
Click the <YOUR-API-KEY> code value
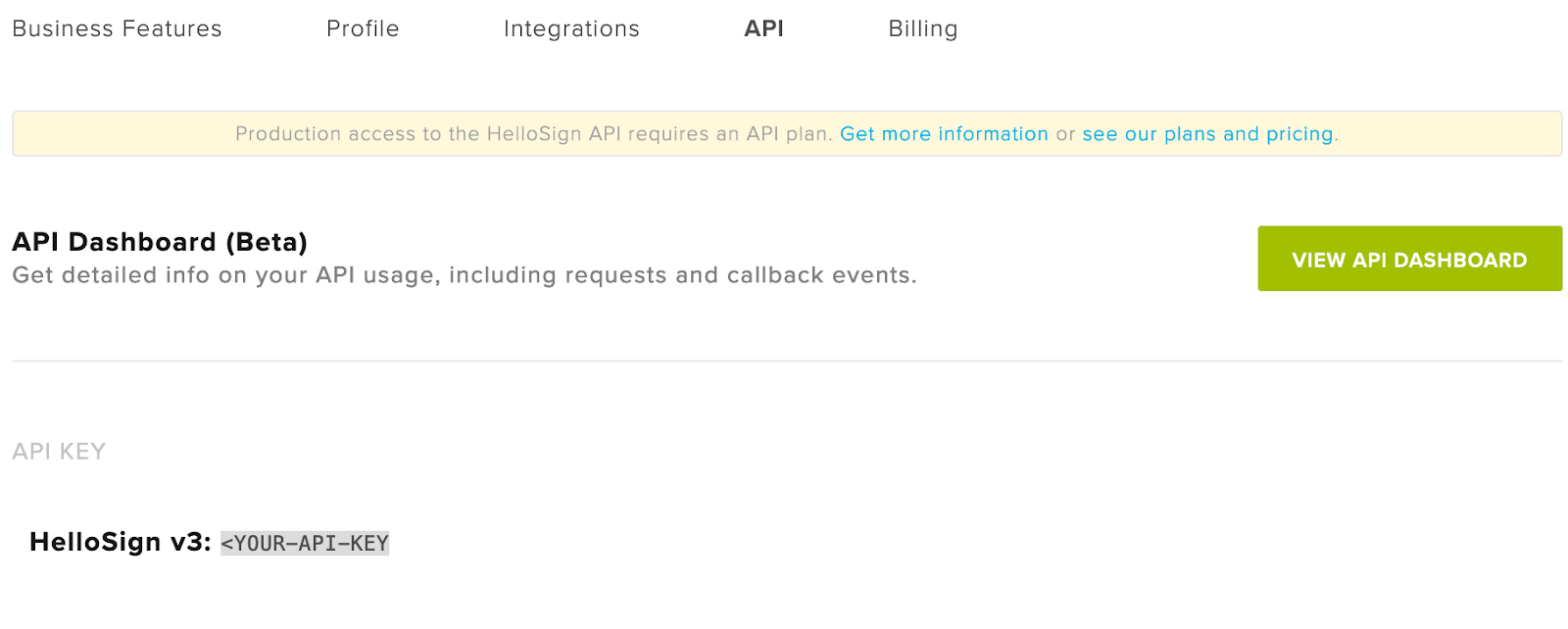pos(305,544)
